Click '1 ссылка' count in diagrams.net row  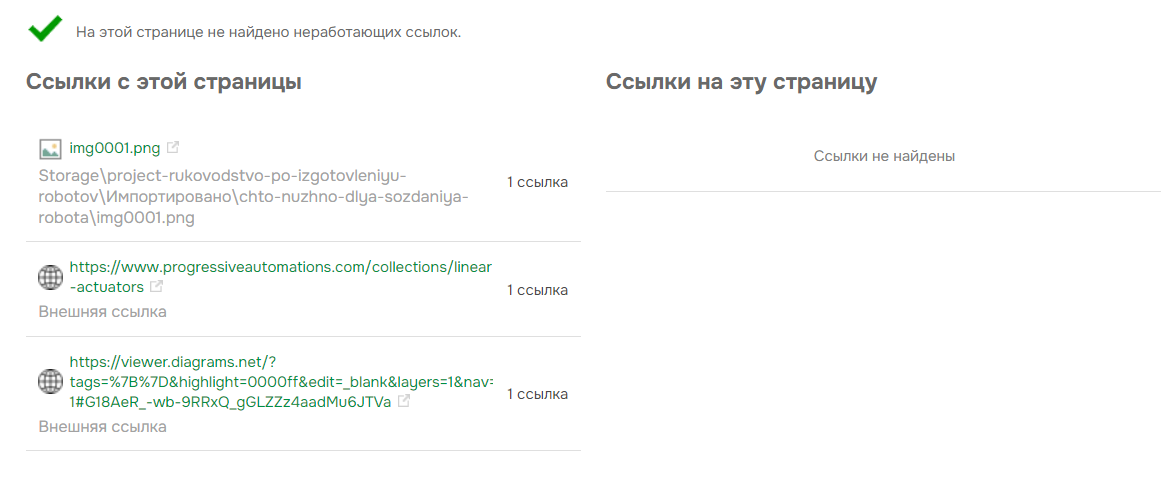tap(537, 394)
